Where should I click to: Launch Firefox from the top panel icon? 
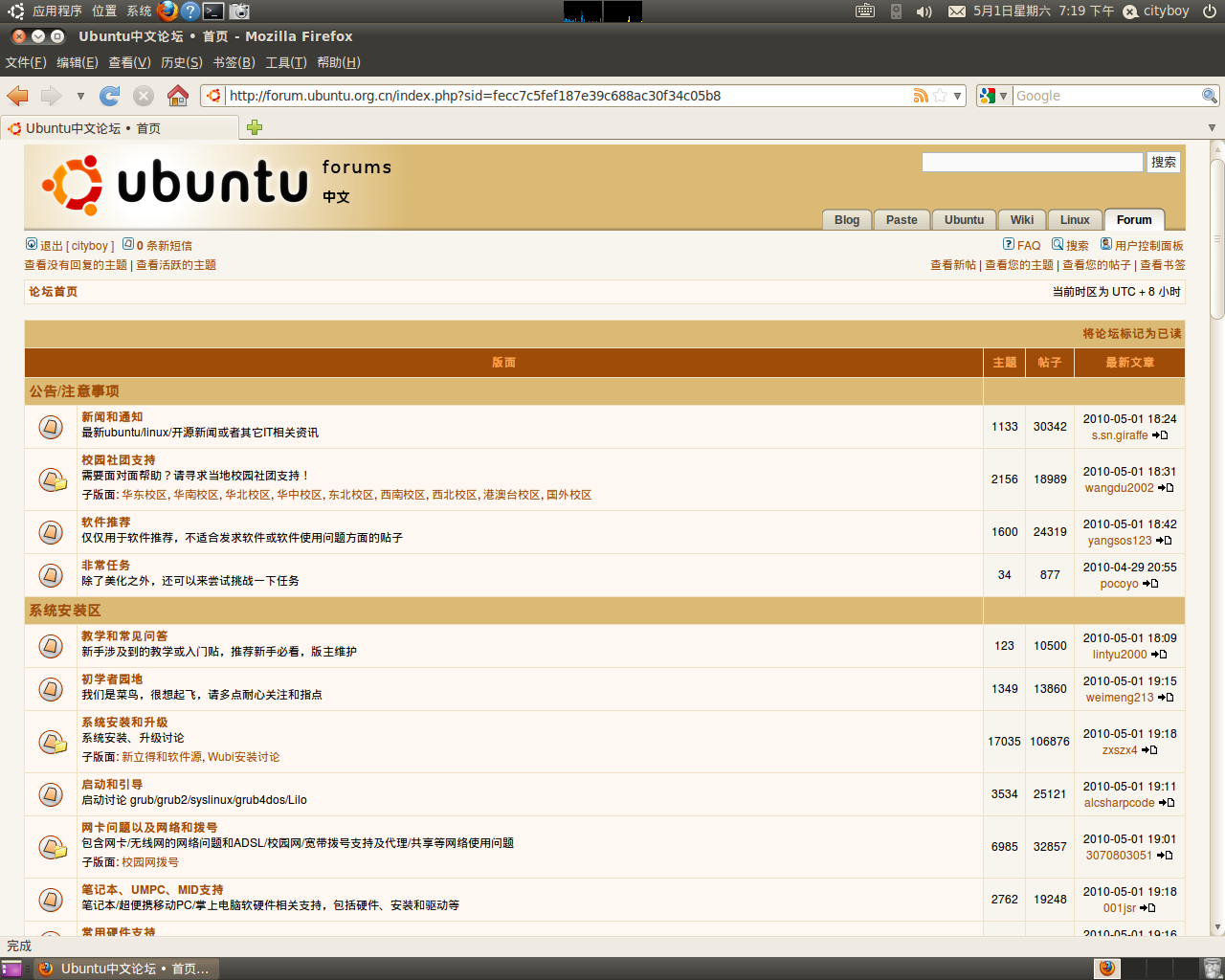[167, 11]
